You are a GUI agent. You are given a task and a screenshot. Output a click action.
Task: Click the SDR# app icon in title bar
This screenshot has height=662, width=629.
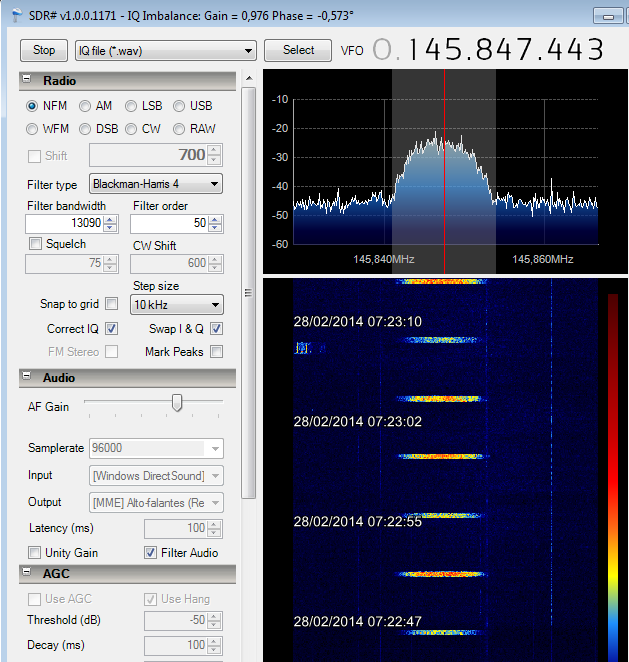(17, 16)
